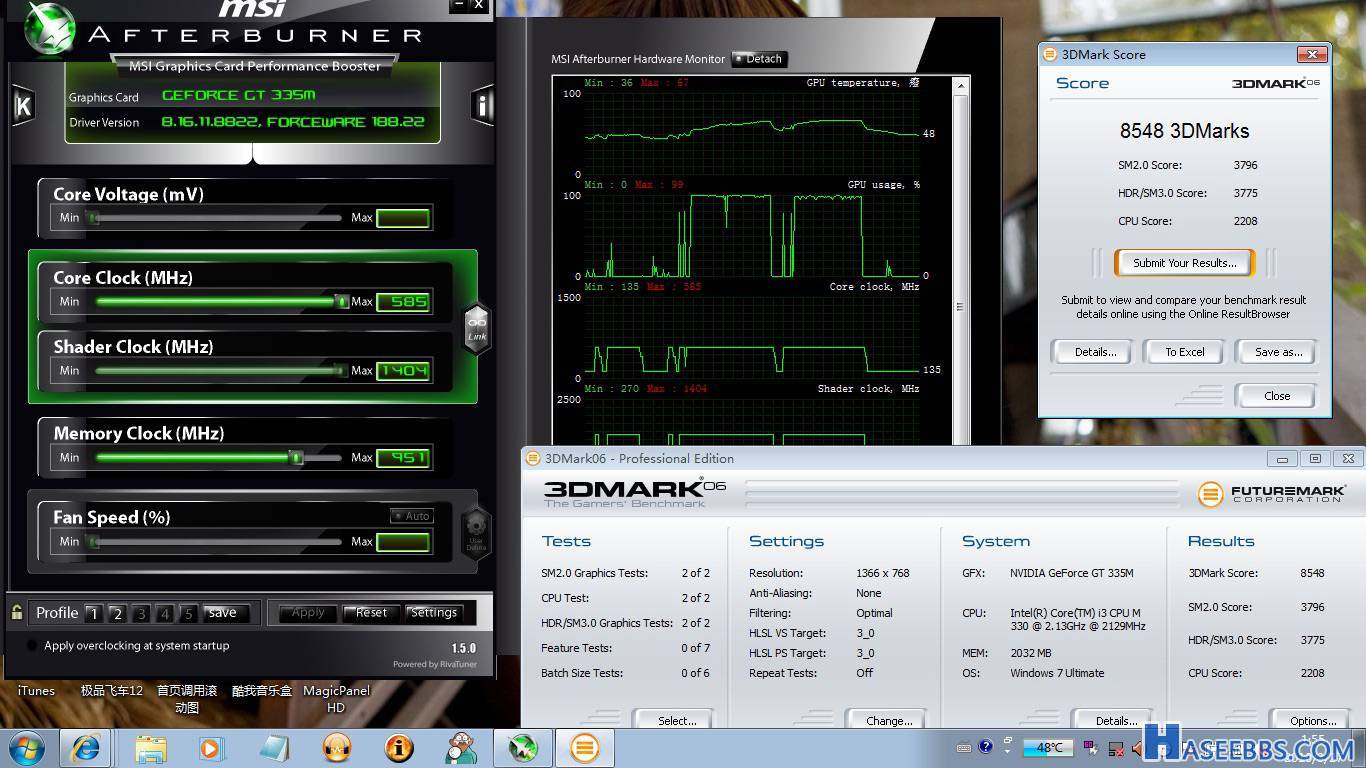Click the hardware monitor vertical scrollbar

click(x=960, y=260)
